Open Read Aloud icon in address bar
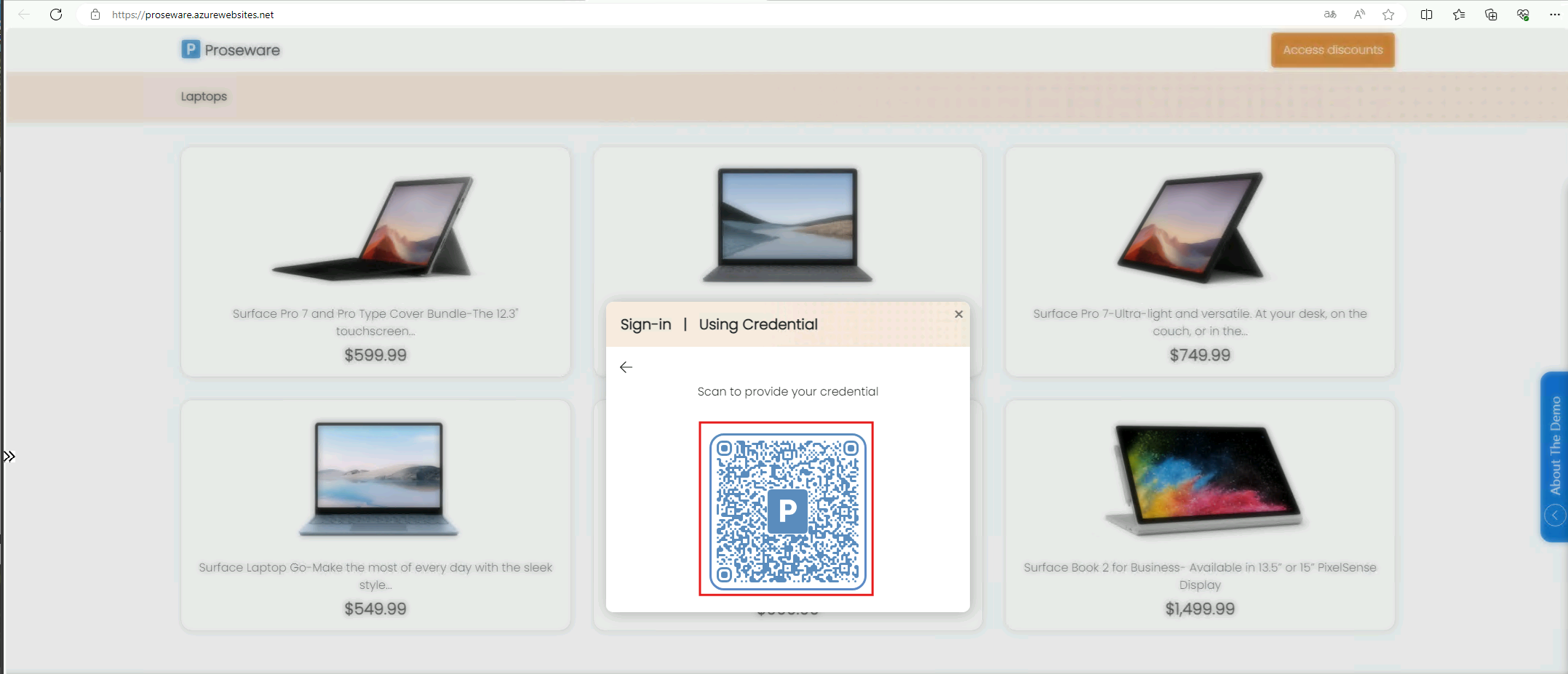Viewport: 1568px width, 674px height. 1359,15
